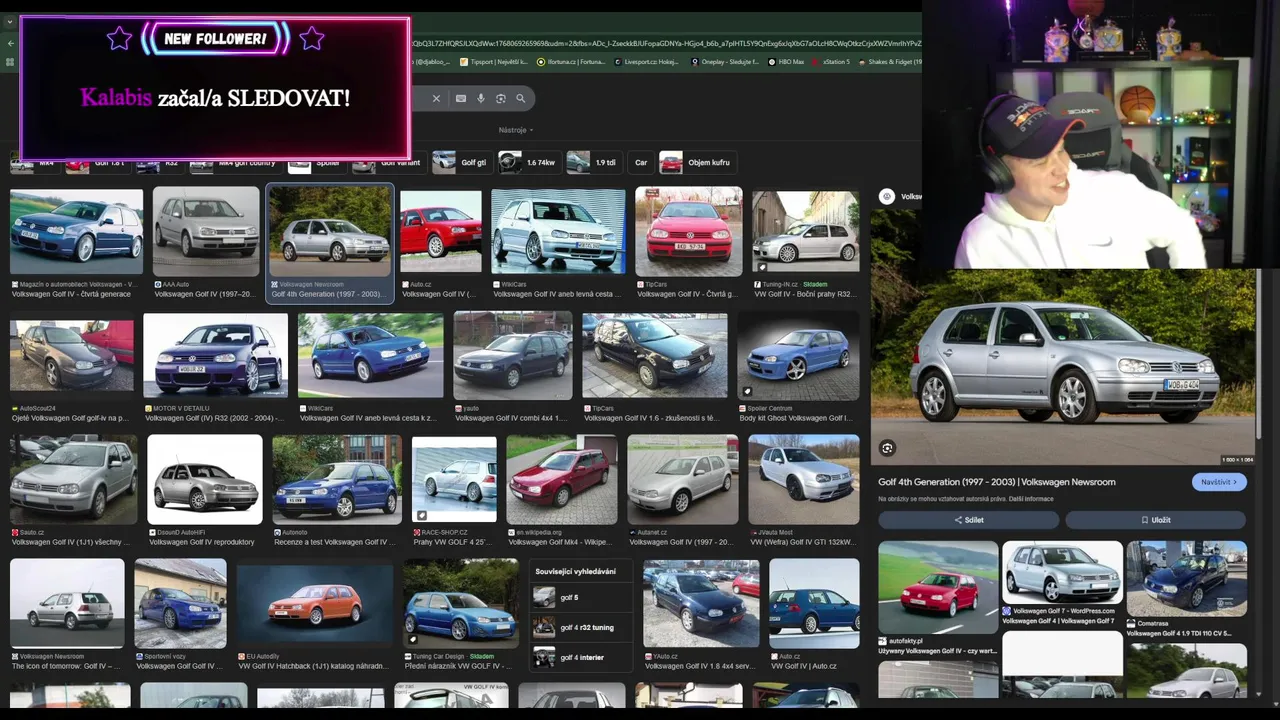Screen dimensions: 1280x720
Task: Open en.wikipedia.org Volkswagen Golf Mk4 thumbnail
Action: tap(562, 480)
